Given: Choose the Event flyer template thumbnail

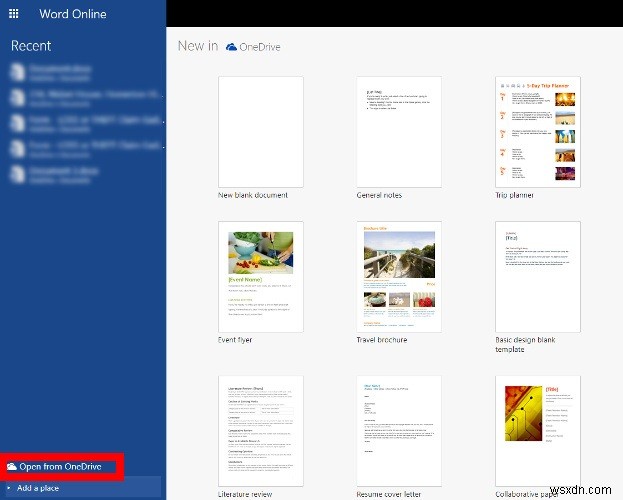Looking at the screenshot, I should [261, 277].
